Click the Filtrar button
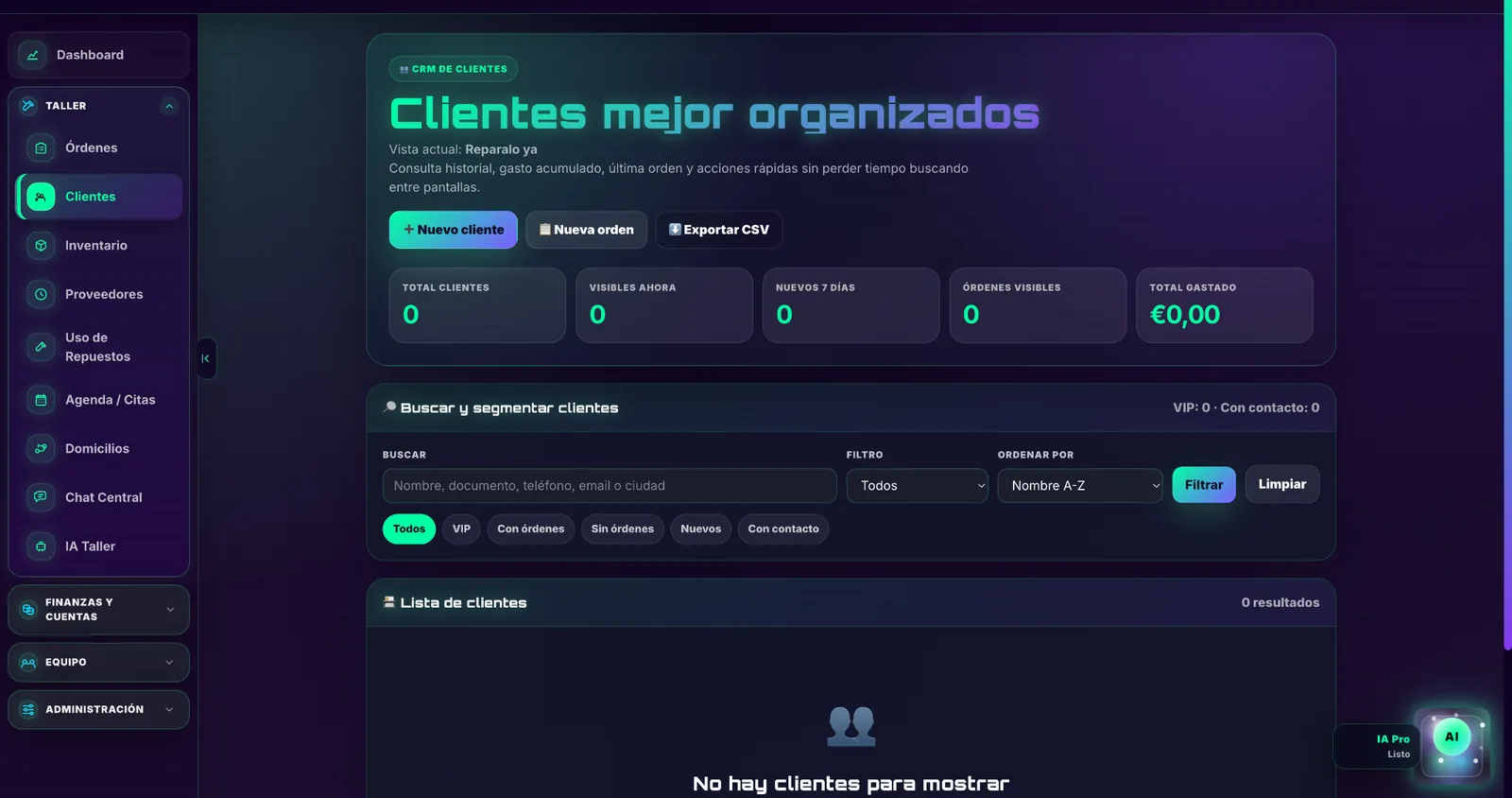Image resolution: width=1512 pixels, height=798 pixels. [x=1204, y=485]
